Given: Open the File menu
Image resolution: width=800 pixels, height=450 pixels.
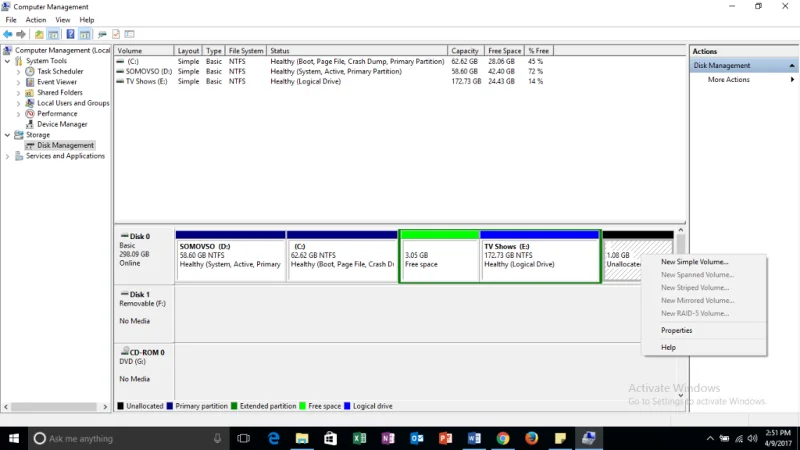Looking at the screenshot, I should (x=11, y=20).
